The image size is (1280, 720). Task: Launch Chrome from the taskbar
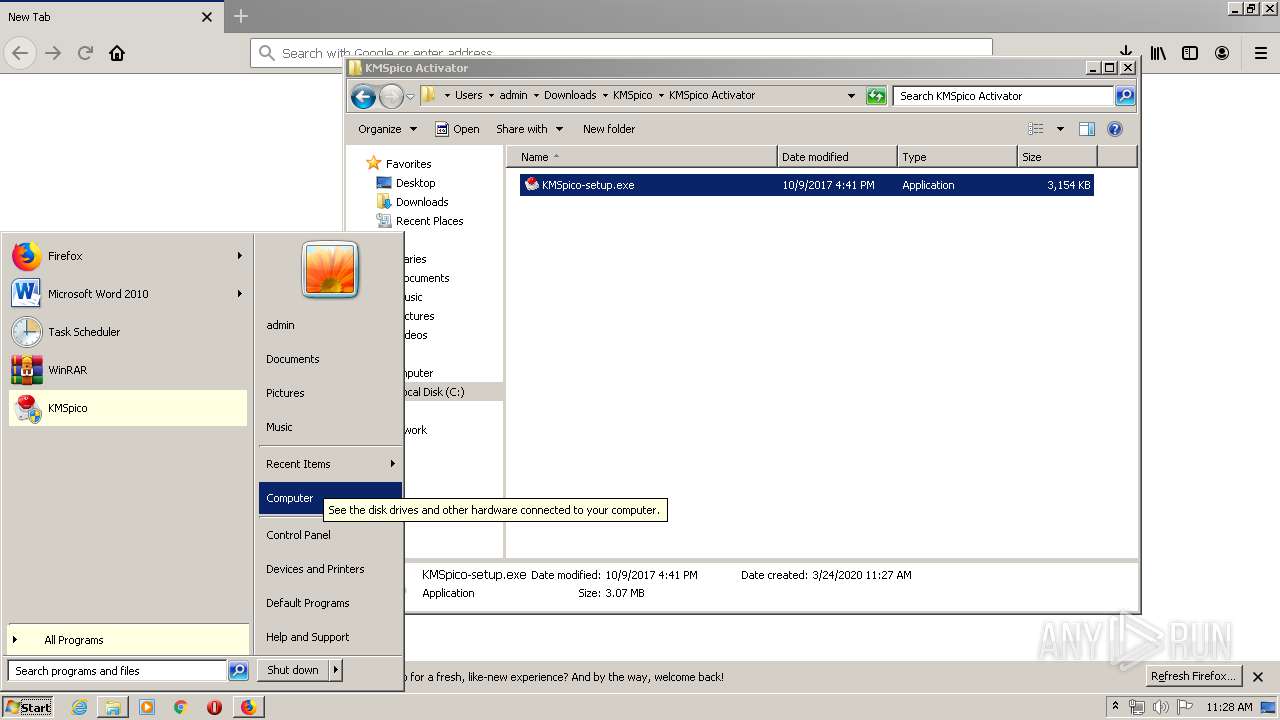180,707
